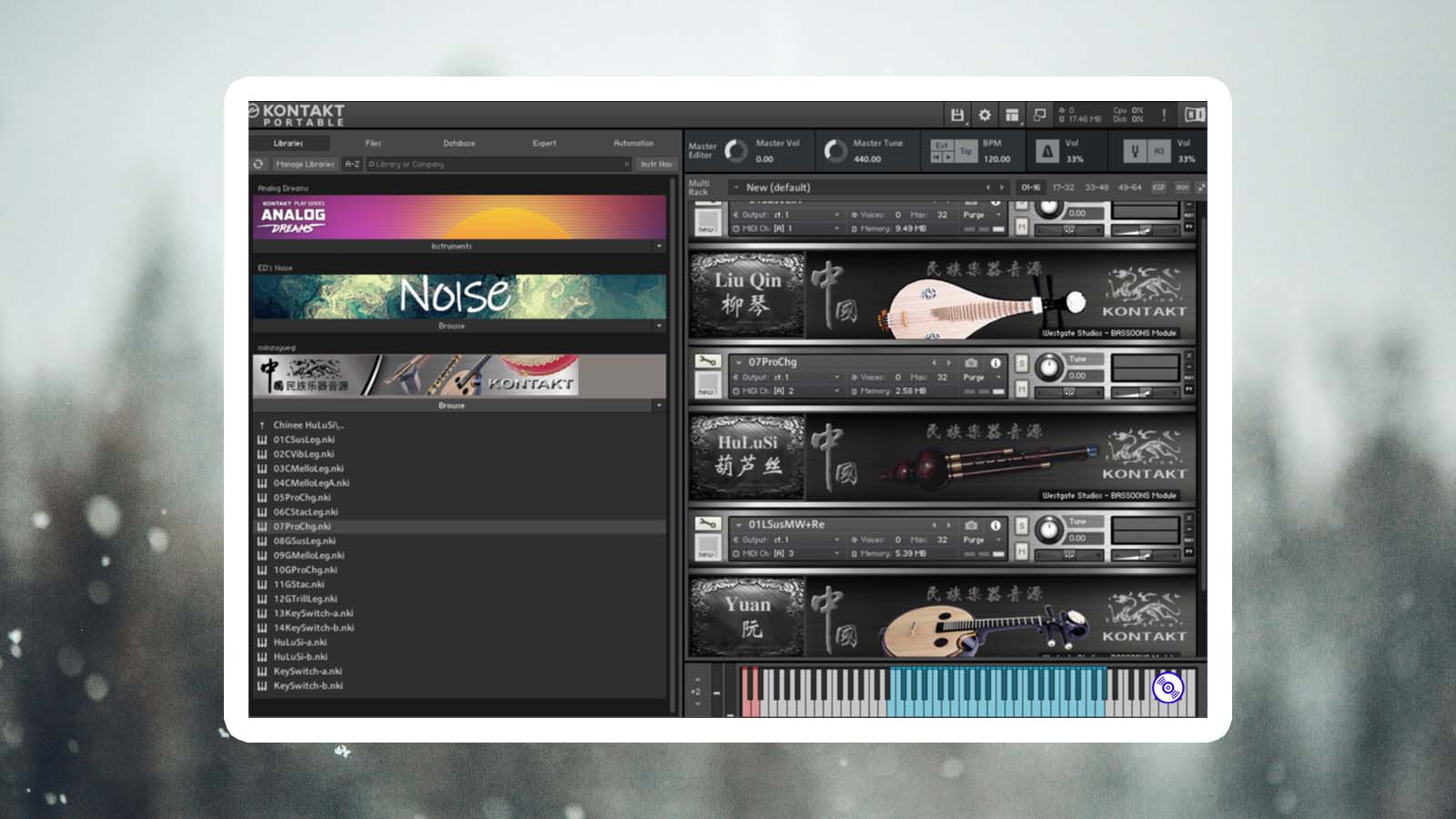Open minzuyueqi Browse dropdown arrow

[659, 405]
